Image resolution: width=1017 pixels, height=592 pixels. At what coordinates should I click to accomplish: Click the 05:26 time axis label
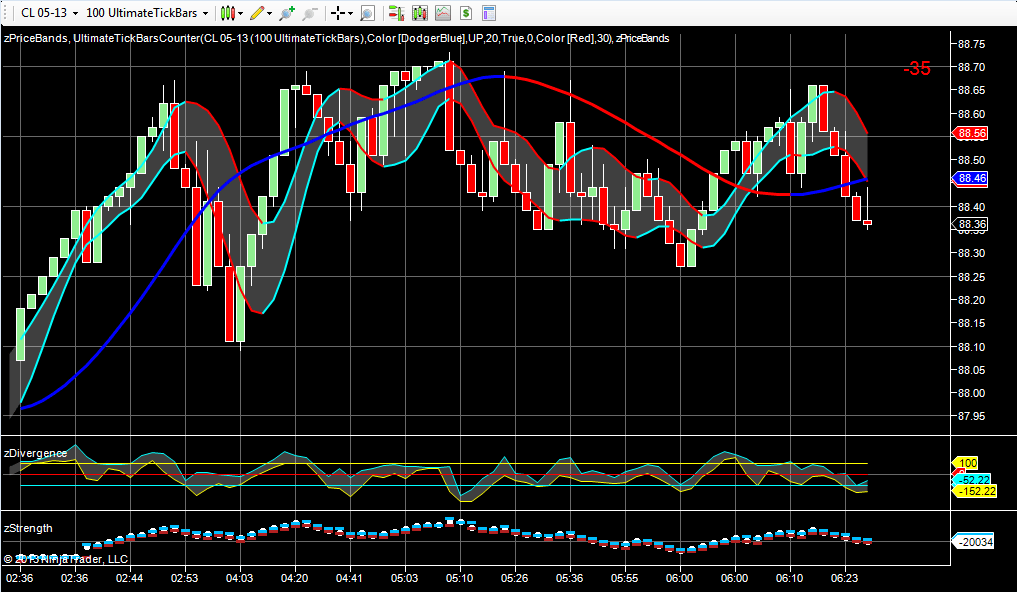[514, 578]
